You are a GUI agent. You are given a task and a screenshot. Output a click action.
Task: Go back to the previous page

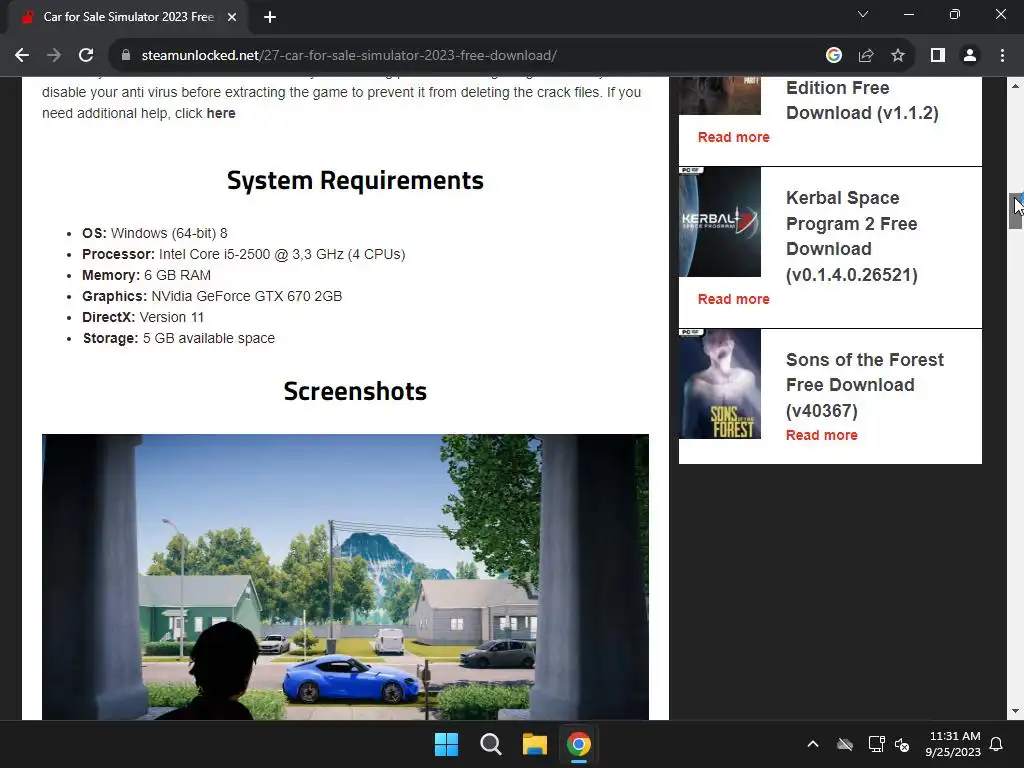click(x=22, y=56)
